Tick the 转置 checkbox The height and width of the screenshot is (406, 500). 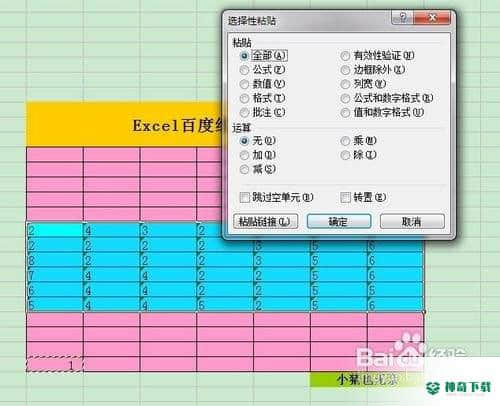345,197
